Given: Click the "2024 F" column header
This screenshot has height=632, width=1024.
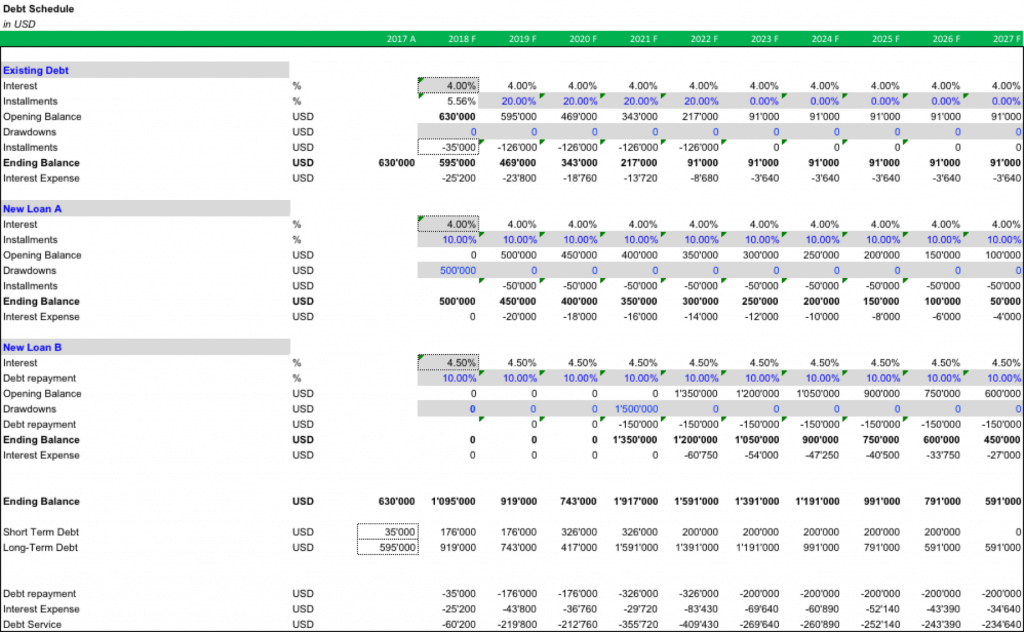Looking at the screenshot, I should coord(825,39).
